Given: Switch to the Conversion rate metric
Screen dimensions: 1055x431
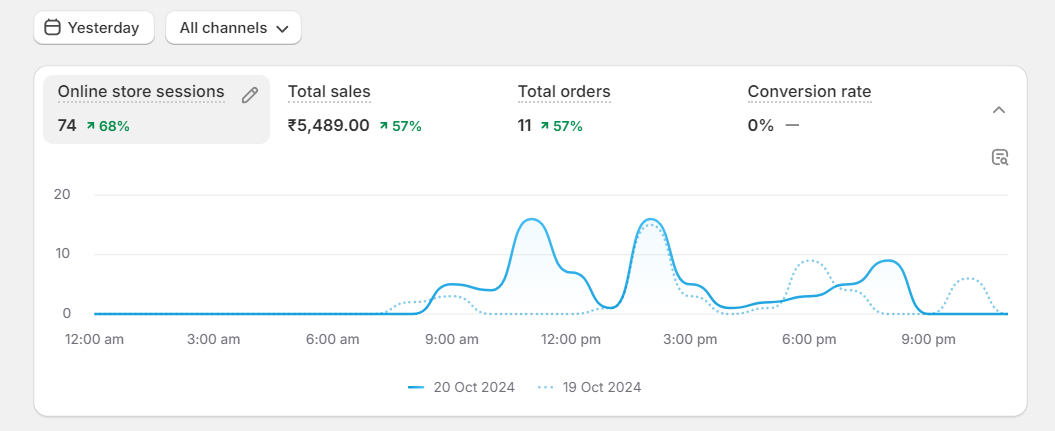Looking at the screenshot, I should (x=809, y=92).
